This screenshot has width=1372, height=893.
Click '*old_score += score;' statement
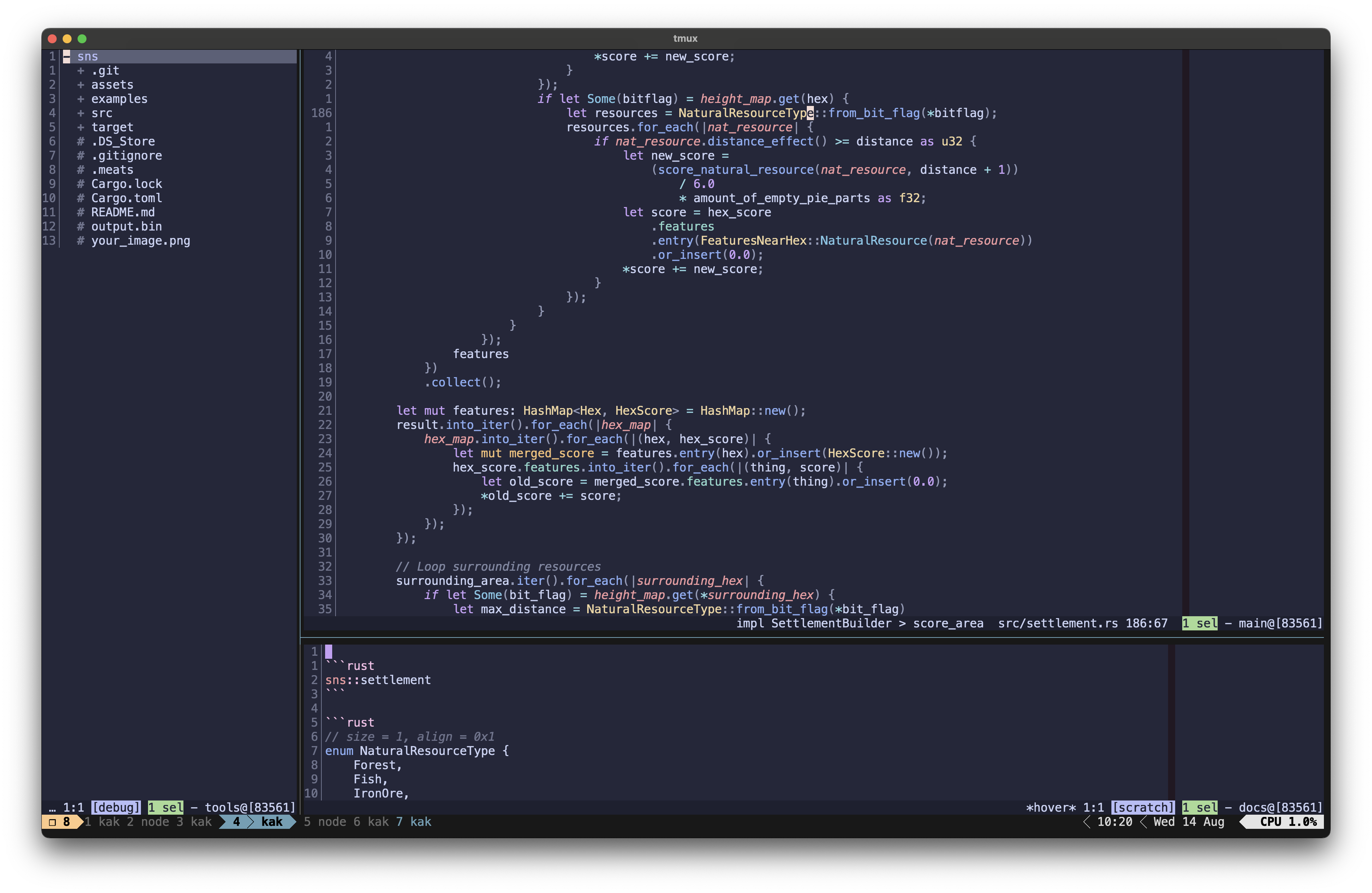pyautogui.click(x=552, y=496)
